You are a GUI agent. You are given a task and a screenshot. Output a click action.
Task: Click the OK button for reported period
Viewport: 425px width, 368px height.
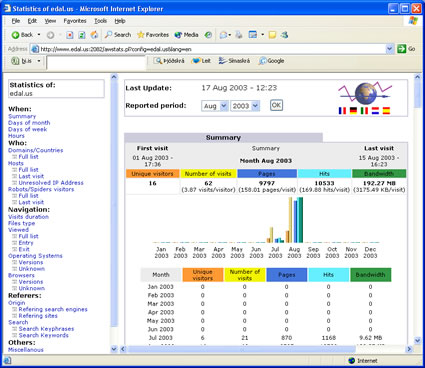point(276,105)
